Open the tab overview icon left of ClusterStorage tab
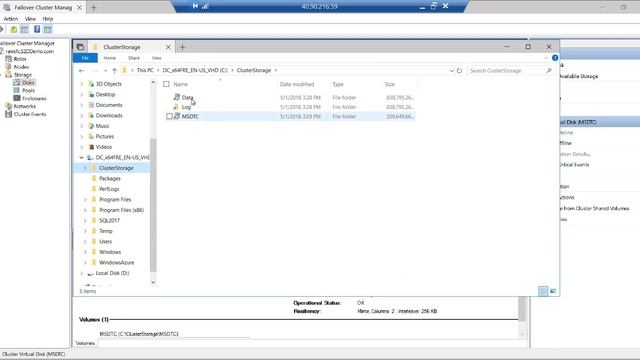640x360 pixels. (x=80, y=47)
